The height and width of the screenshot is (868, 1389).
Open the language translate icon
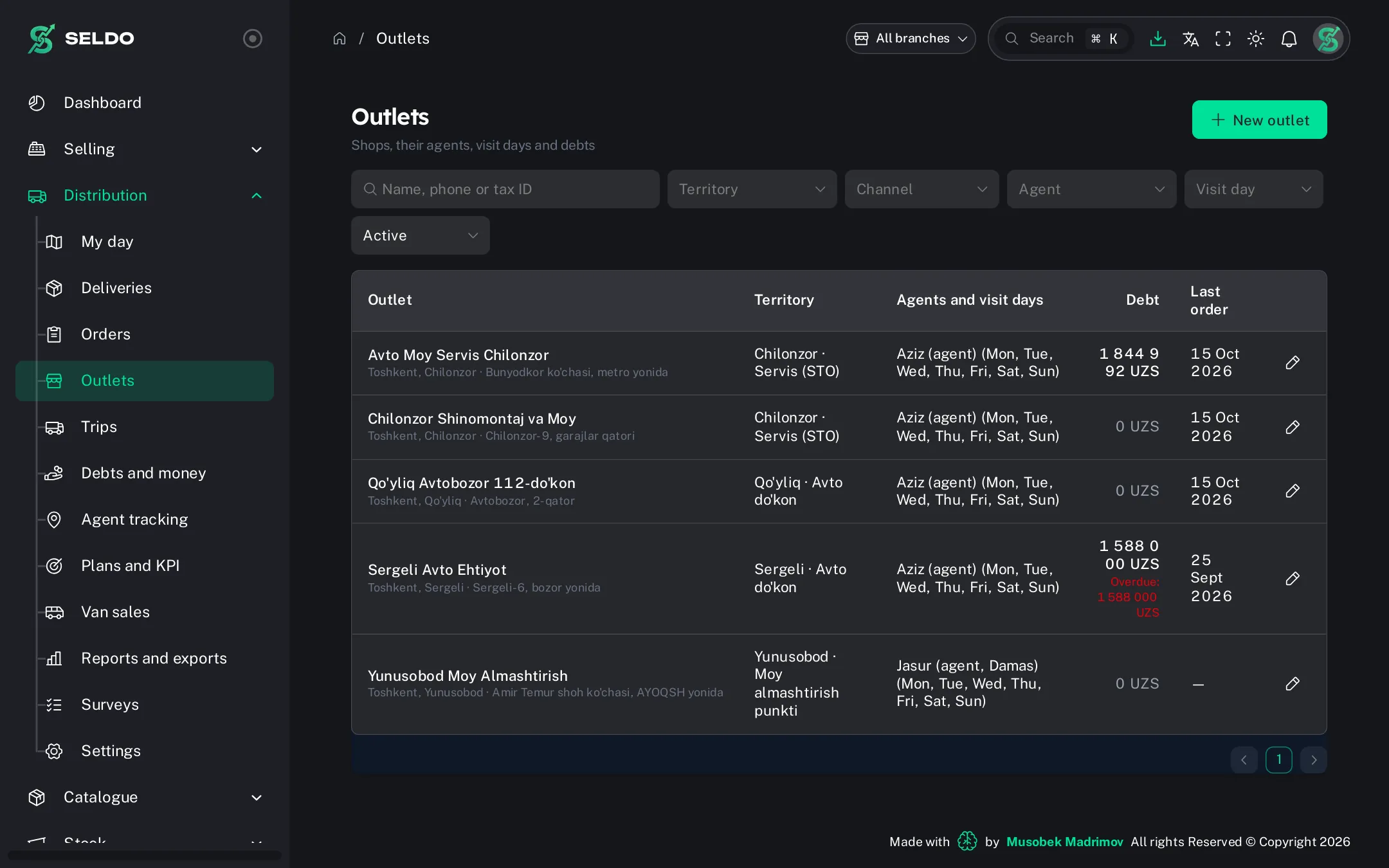pos(1190,39)
